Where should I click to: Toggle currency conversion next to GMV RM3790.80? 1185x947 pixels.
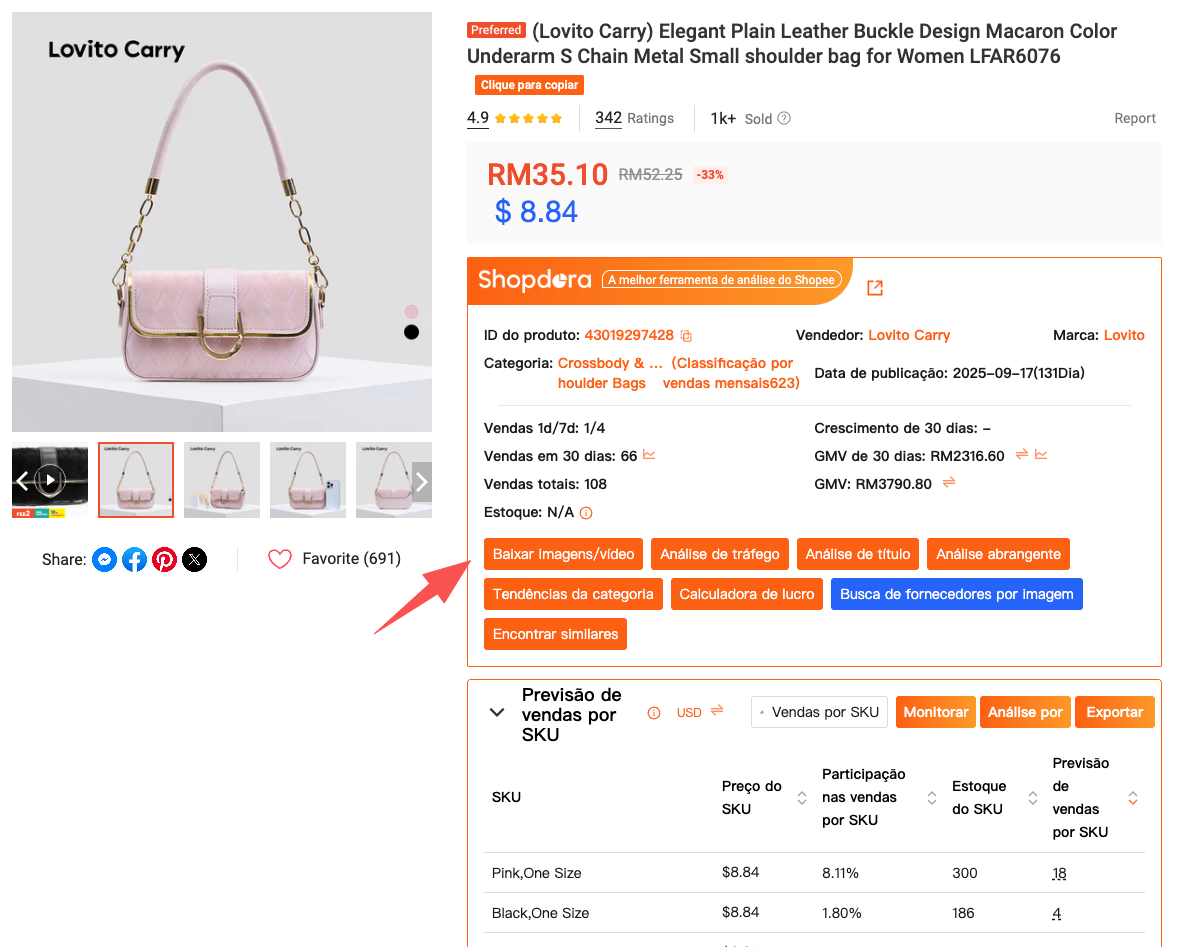coord(949,484)
